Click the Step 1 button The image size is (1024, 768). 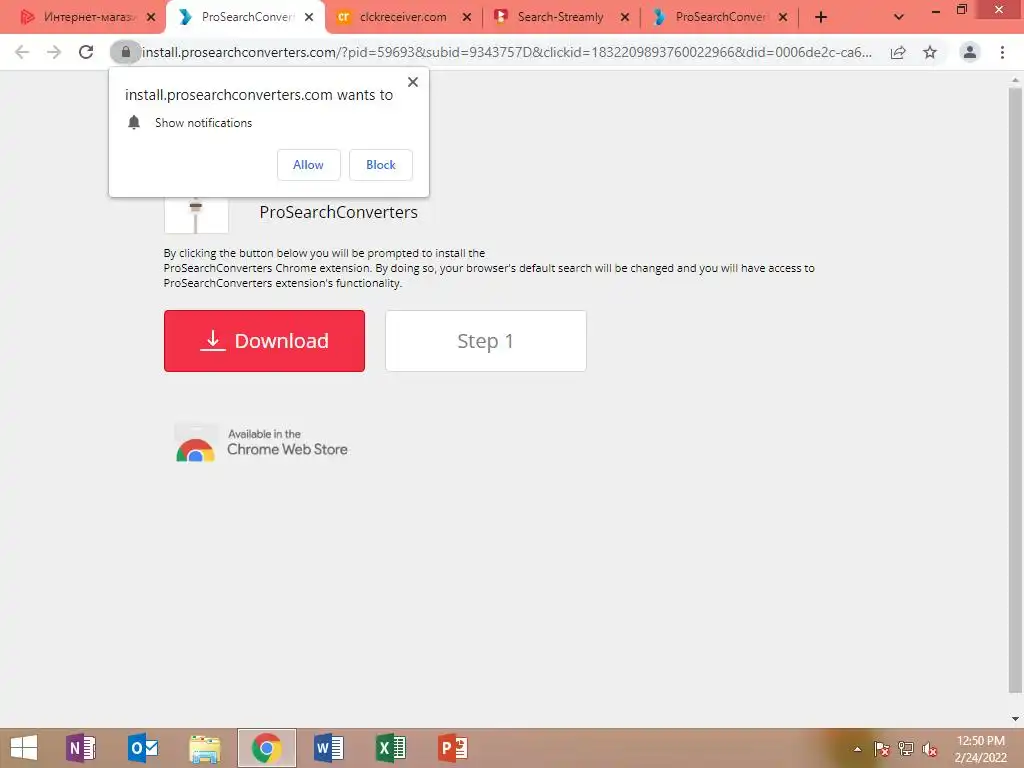pyautogui.click(x=486, y=341)
